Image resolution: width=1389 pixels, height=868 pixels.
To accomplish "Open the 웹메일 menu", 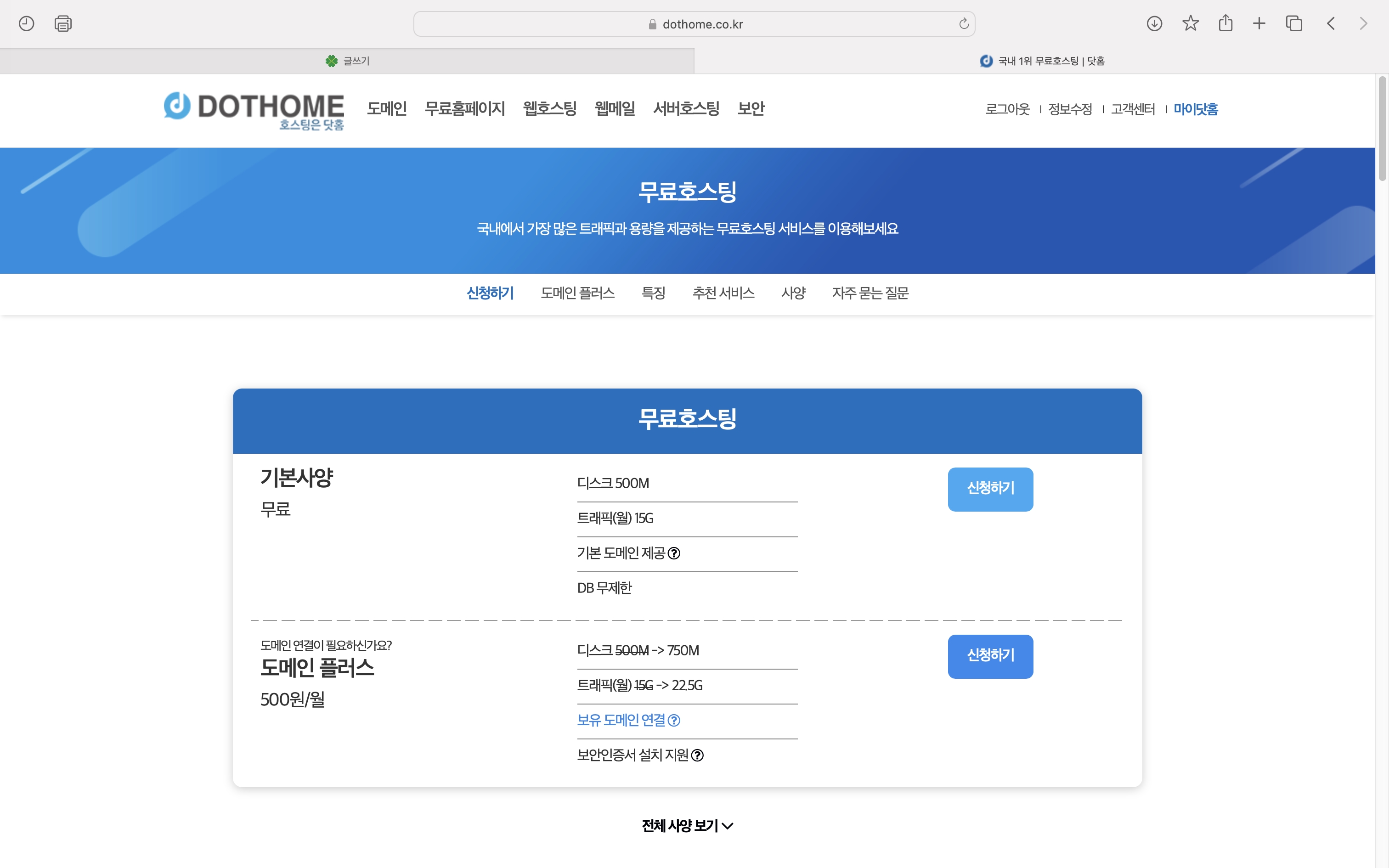I will pyautogui.click(x=615, y=108).
